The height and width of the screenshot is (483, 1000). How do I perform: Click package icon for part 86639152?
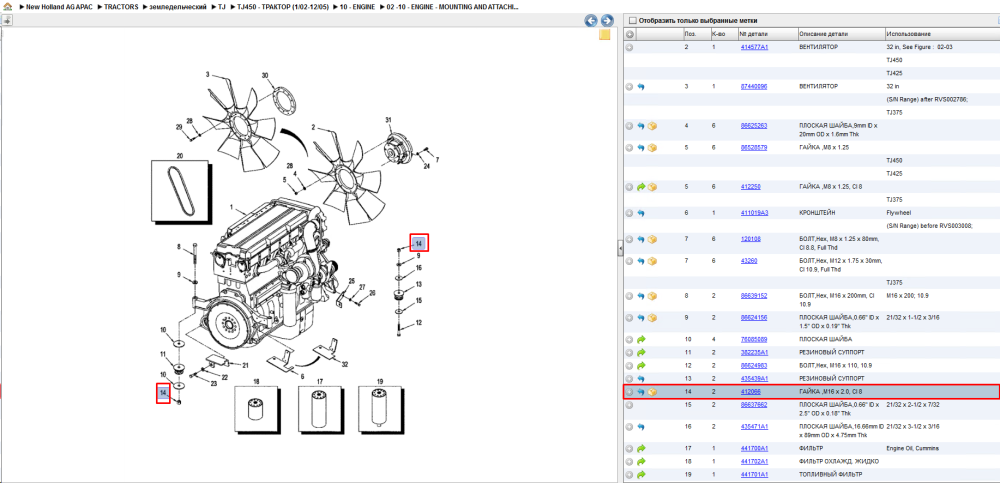click(652, 296)
